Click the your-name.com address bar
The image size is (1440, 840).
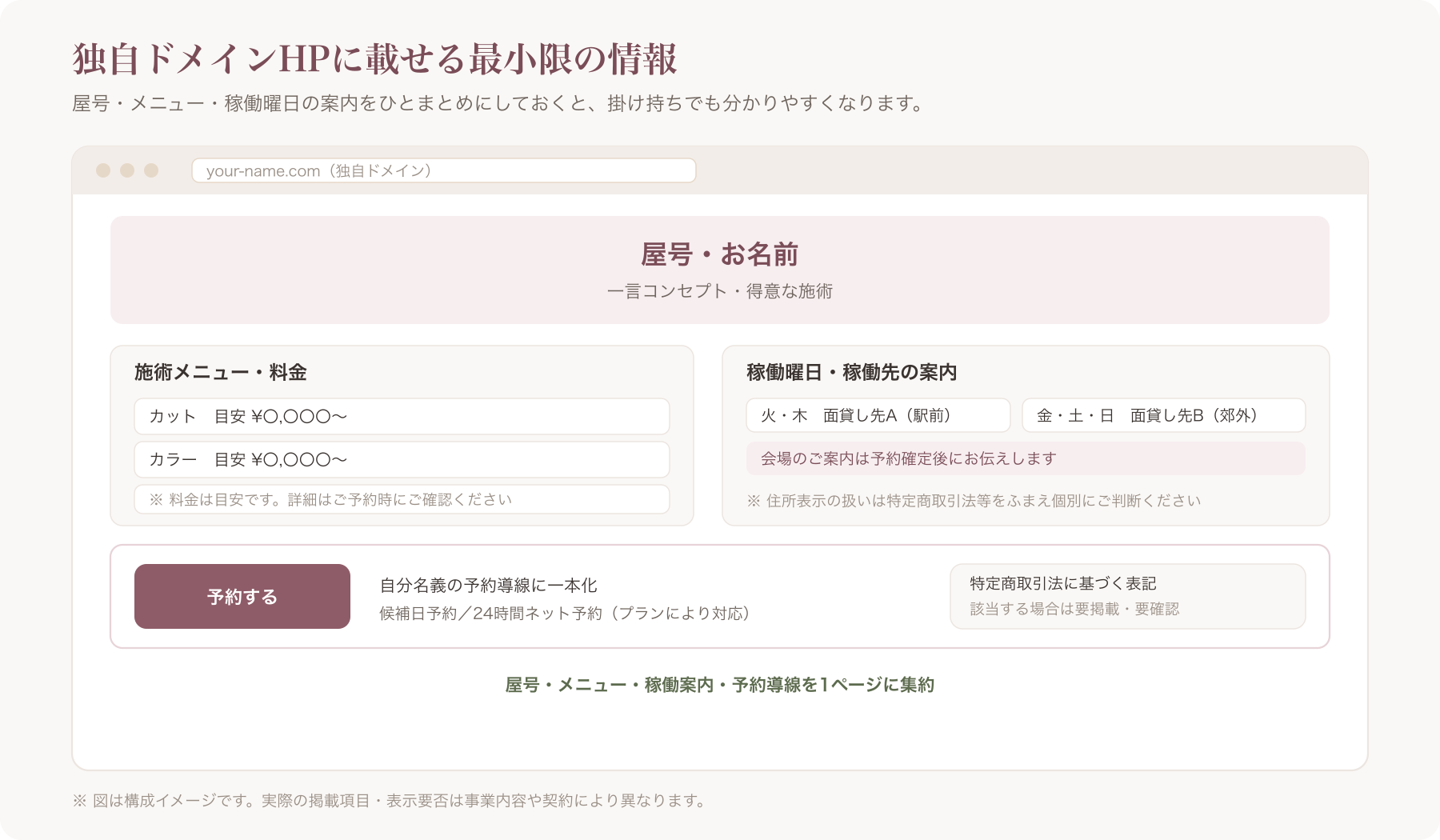point(444,170)
